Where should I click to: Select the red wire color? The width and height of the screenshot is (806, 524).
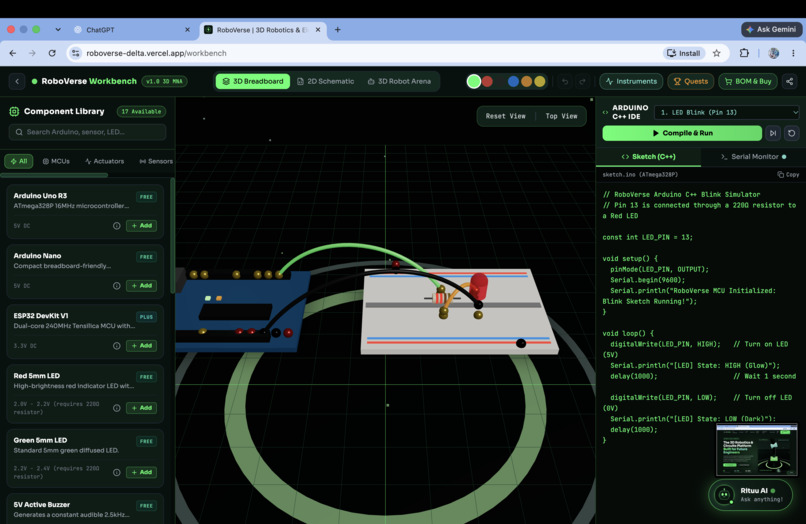[x=487, y=81]
